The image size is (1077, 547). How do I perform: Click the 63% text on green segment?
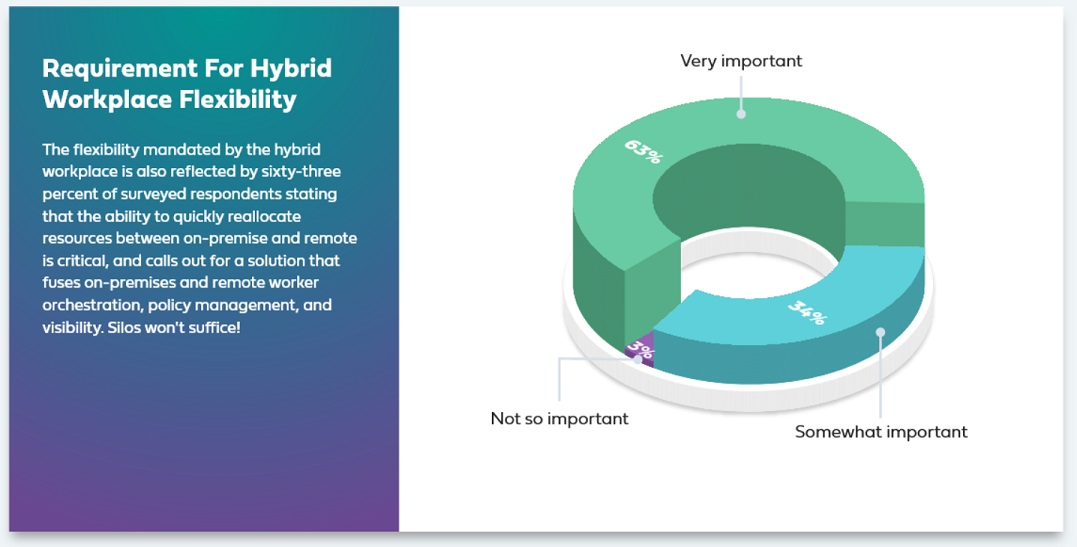click(x=643, y=152)
